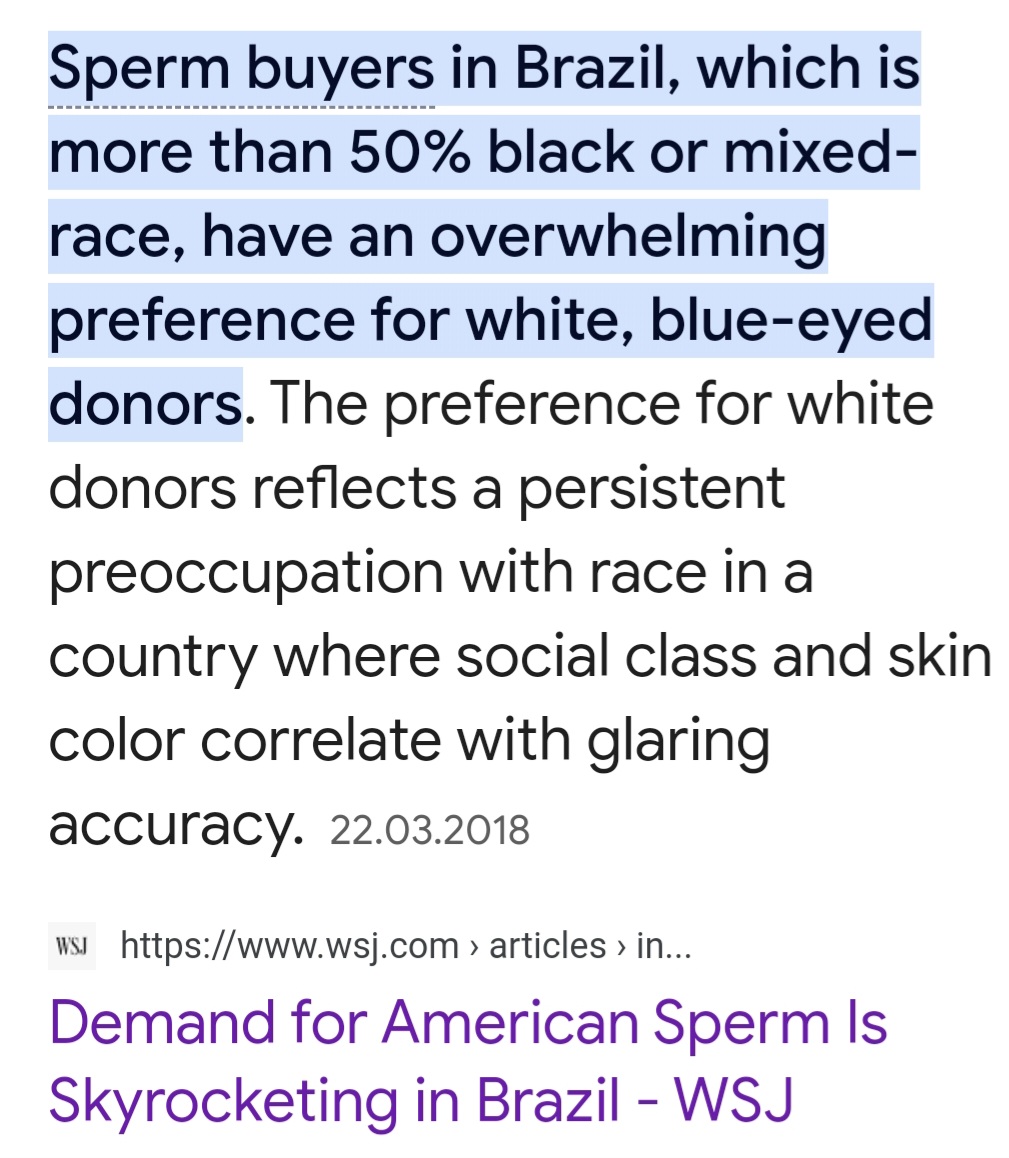Click the dotted-underlined 'Sperm buyers' phrase
Viewport: 1009px width, 1158px height.
[241, 69]
